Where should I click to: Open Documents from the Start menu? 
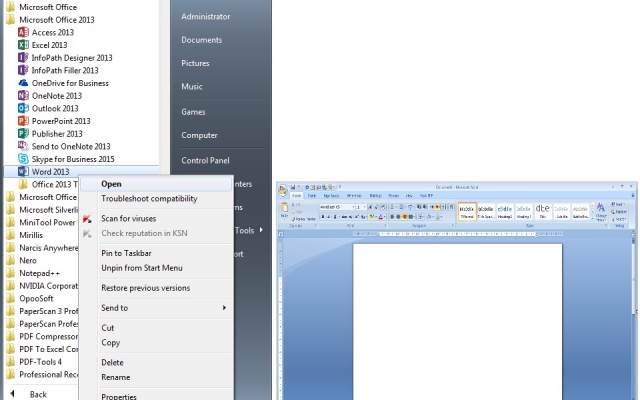click(x=202, y=40)
